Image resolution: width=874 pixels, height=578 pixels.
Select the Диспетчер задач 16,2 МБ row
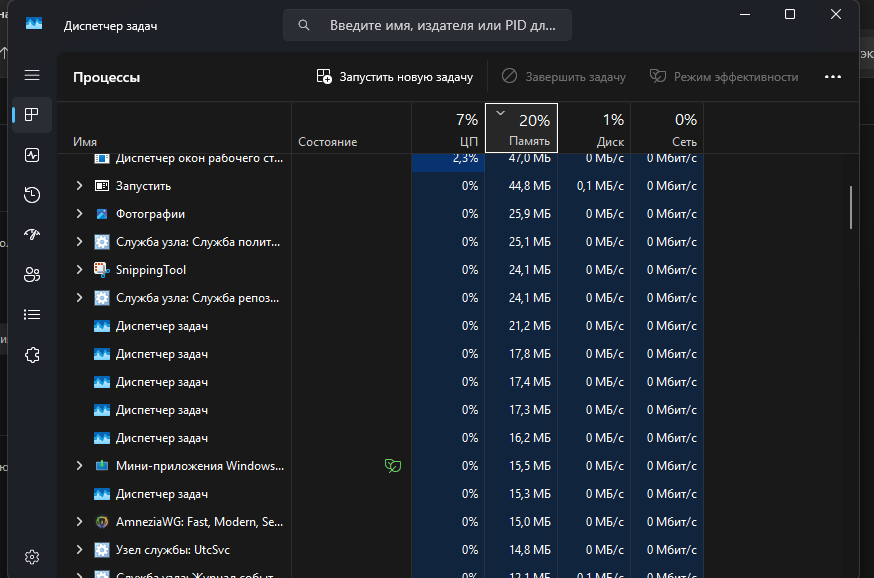(x=381, y=438)
